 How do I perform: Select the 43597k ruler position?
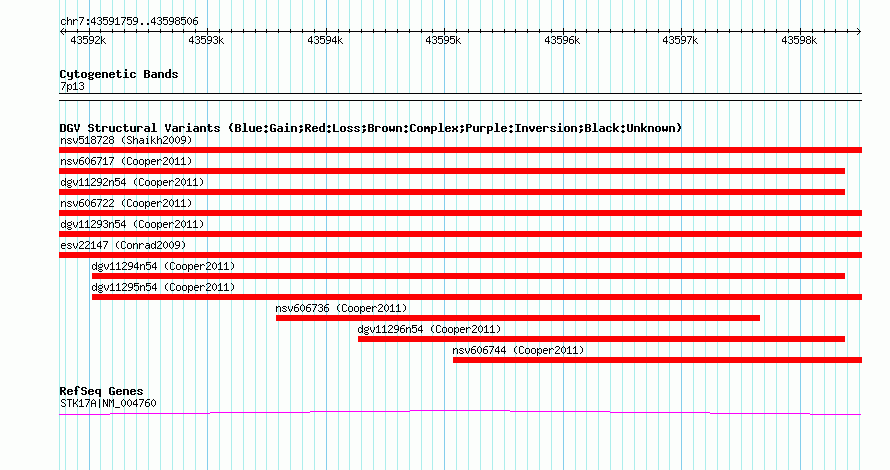tap(680, 40)
